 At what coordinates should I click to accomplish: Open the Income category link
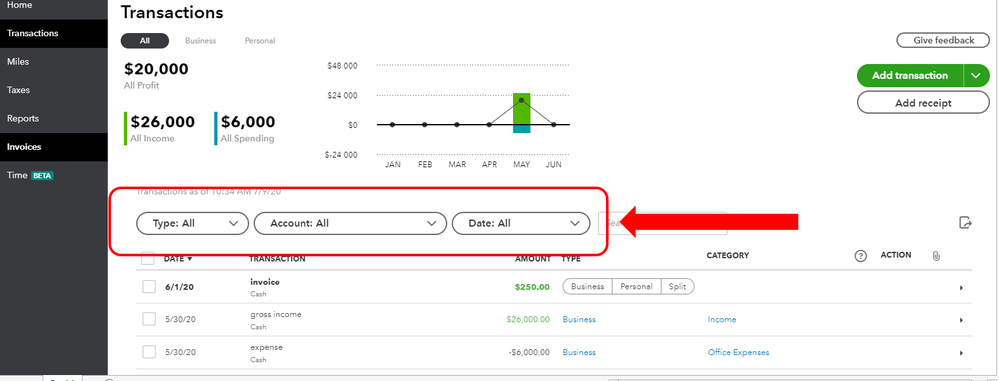[x=722, y=320]
